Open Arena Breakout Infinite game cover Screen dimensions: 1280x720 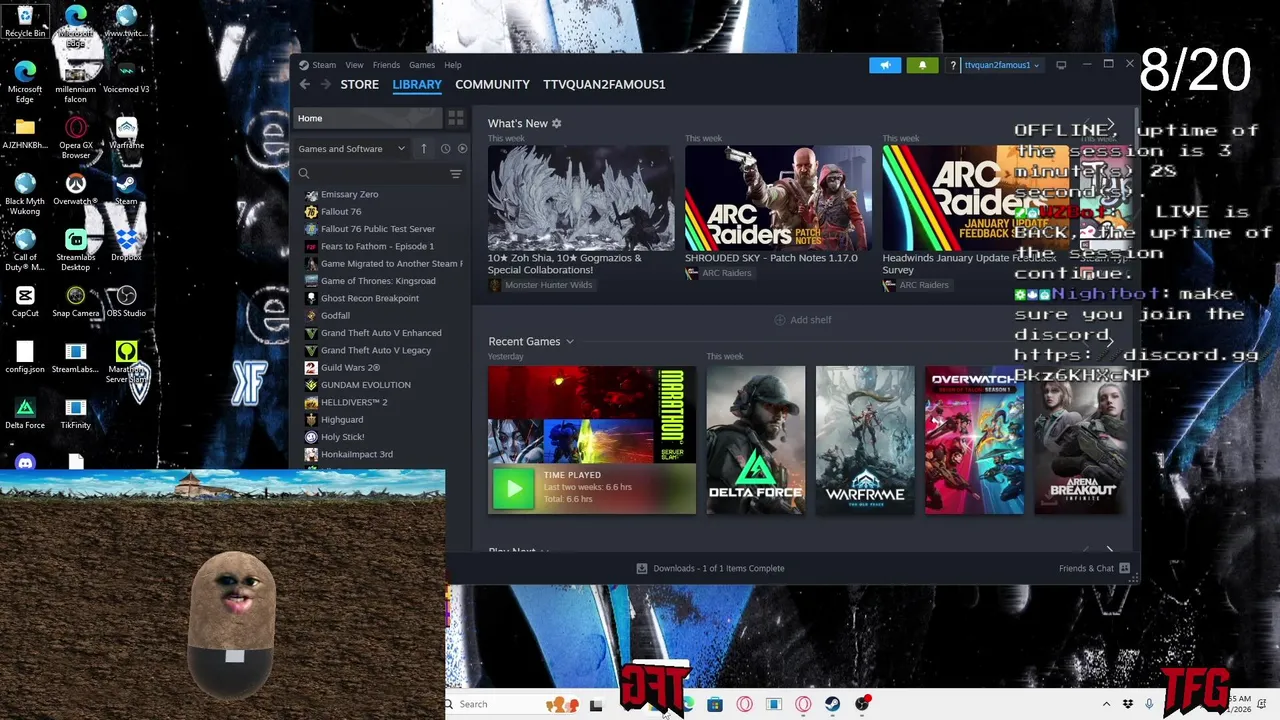[1082, 440]
